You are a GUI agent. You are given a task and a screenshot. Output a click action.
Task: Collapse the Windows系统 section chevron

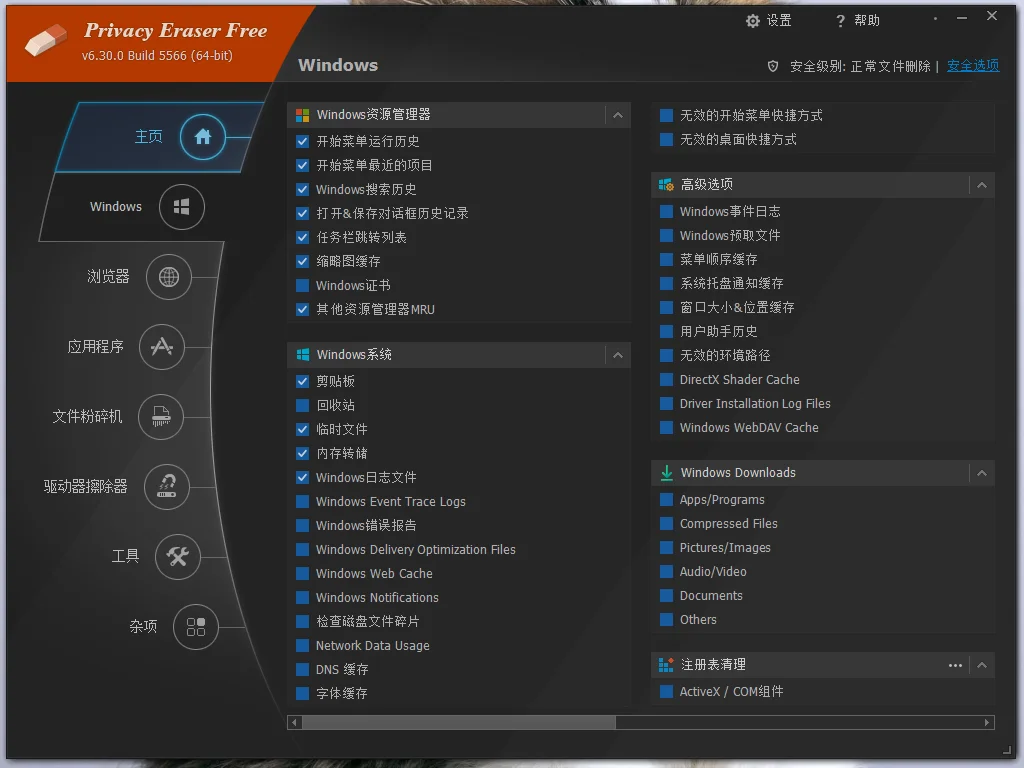[618, 355]
